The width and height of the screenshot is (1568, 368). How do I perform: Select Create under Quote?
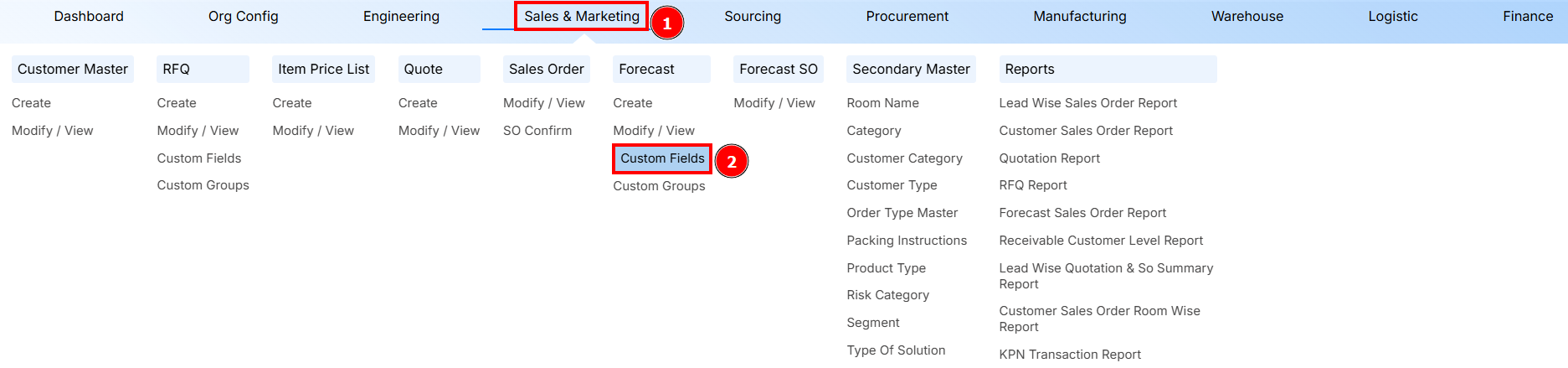418,103
